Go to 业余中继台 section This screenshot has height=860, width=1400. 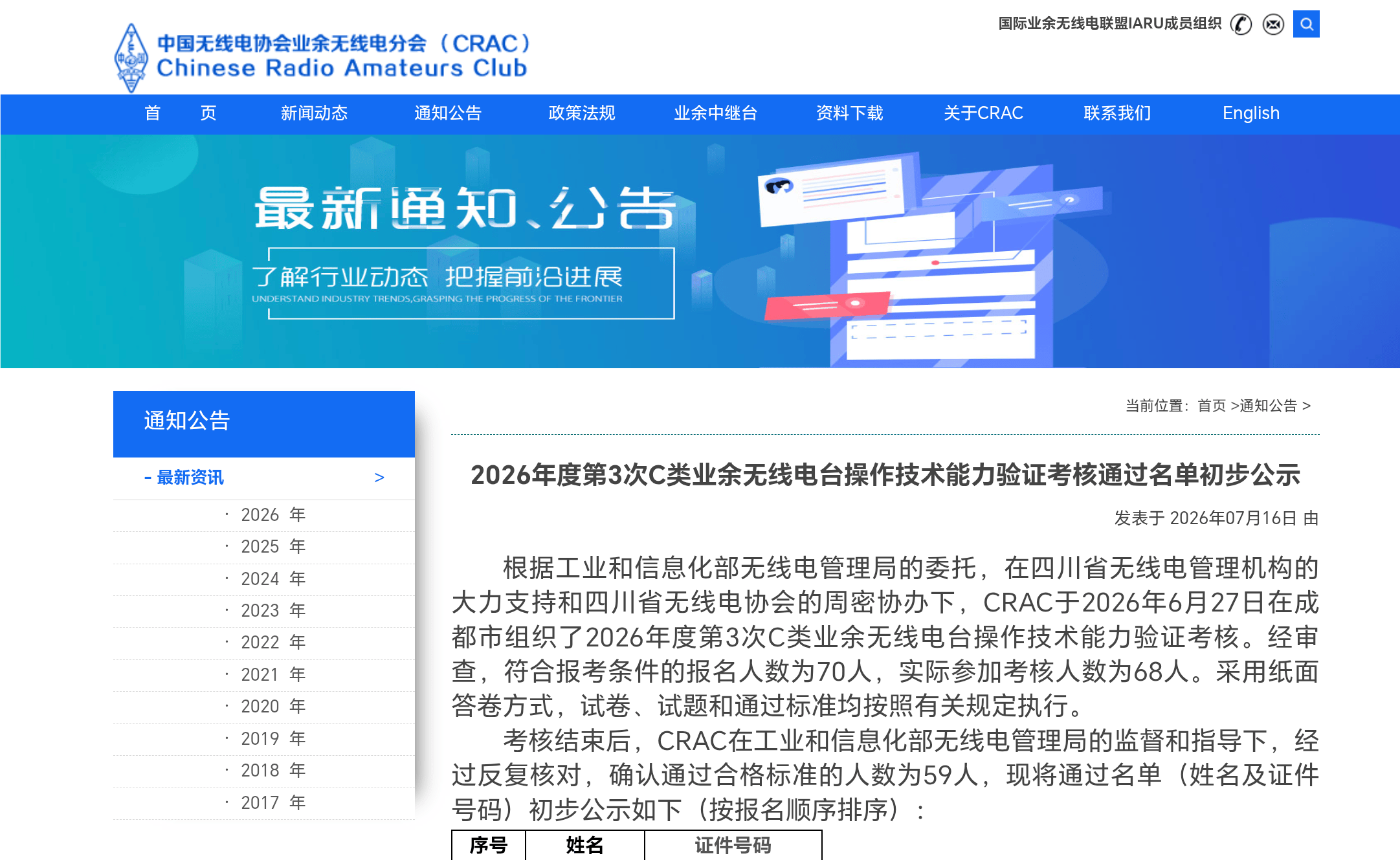[x=716, y=113]
